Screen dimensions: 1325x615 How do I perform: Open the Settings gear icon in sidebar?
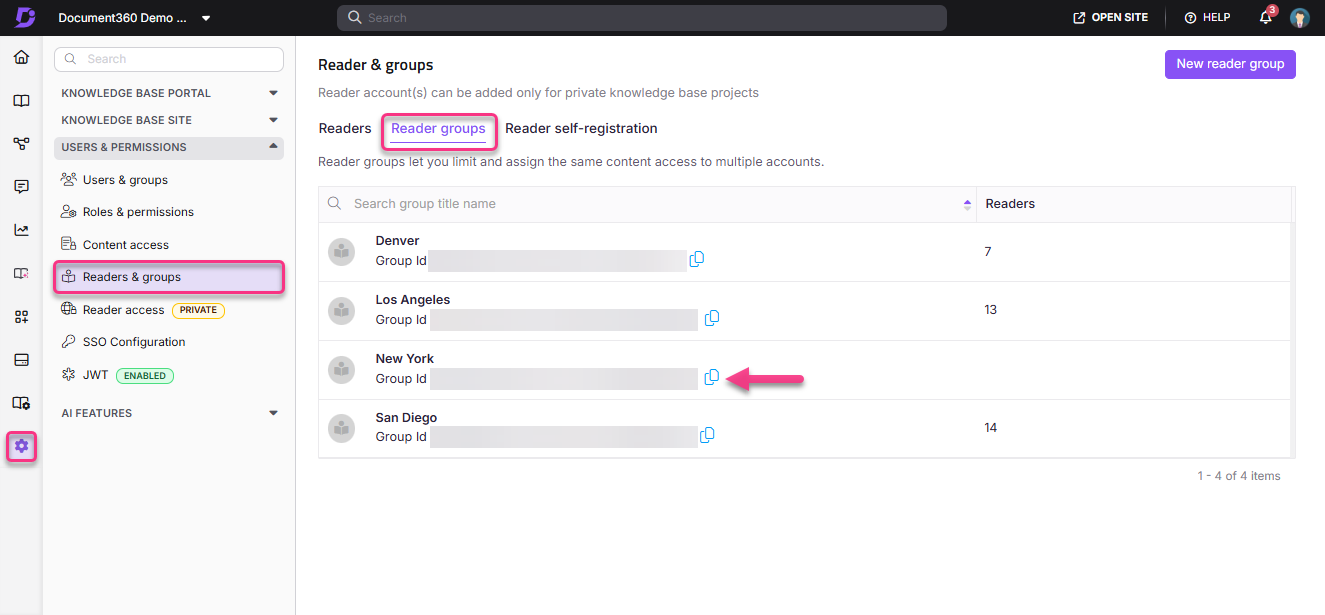(x=21, y=446)
